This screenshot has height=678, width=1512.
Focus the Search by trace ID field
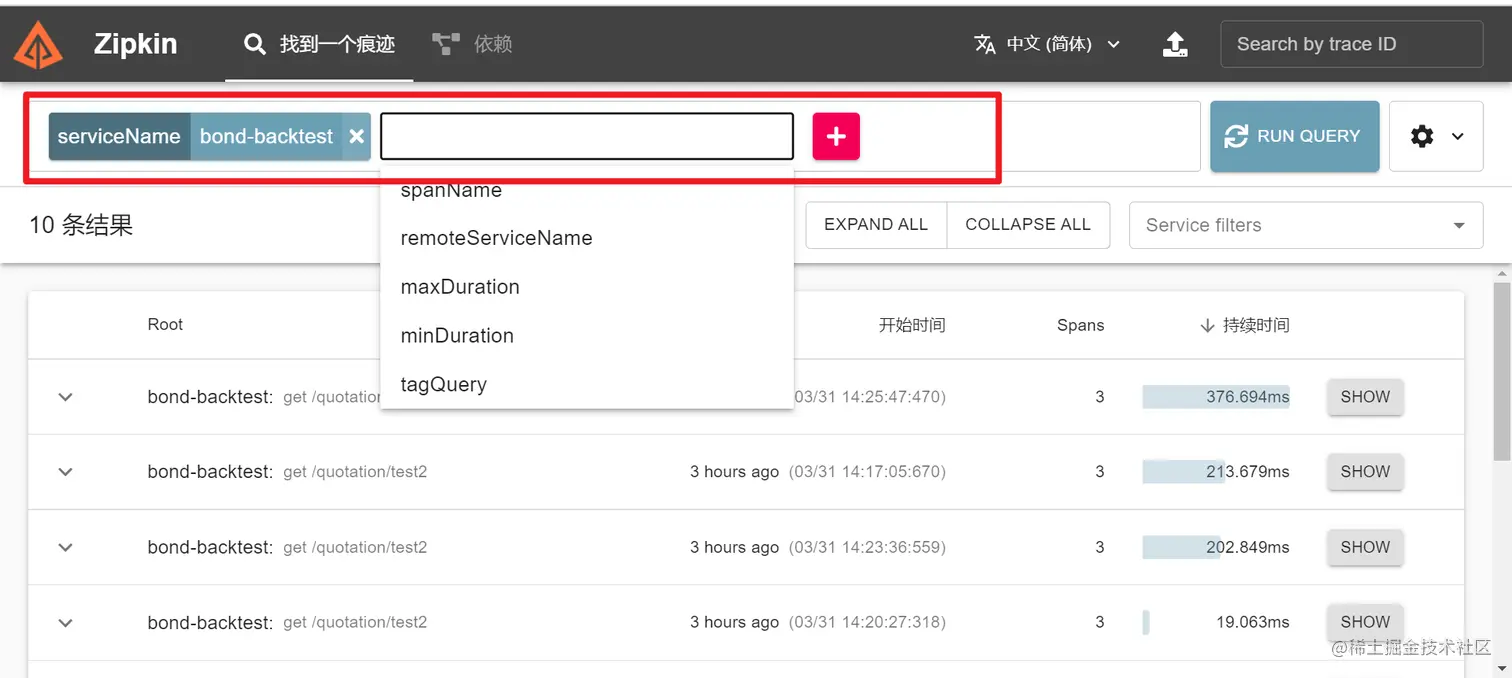coord(1350,44)
